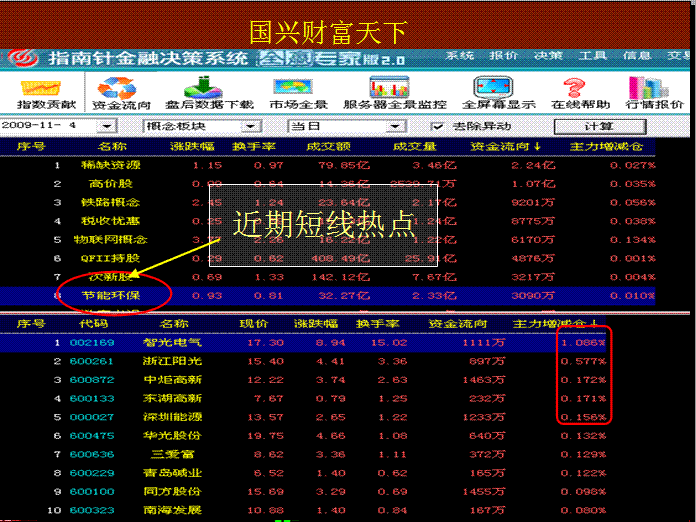Expand the 当日 period dropdown

(x=395, y=127)
